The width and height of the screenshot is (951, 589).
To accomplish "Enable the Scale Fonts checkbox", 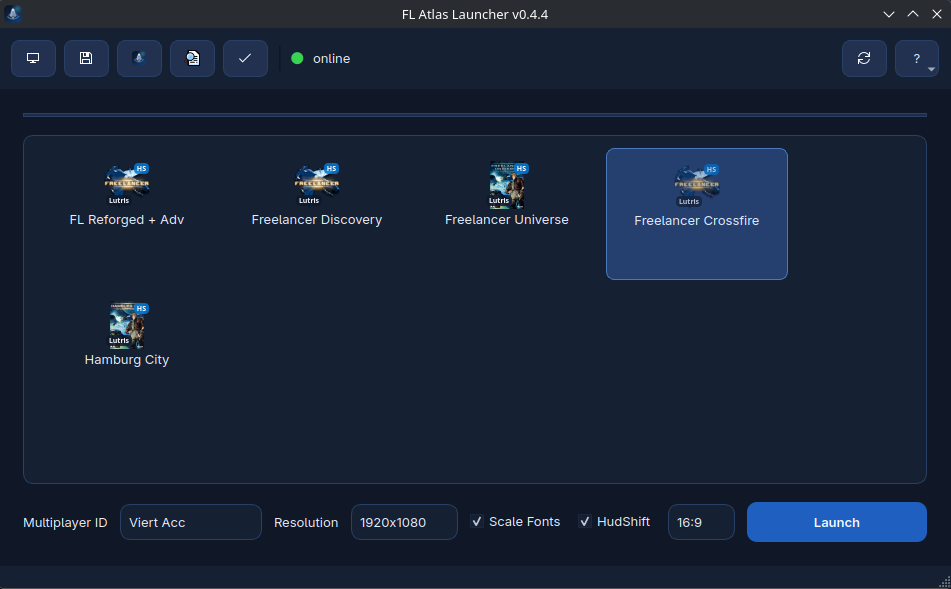I will click(x=477, y=521).
